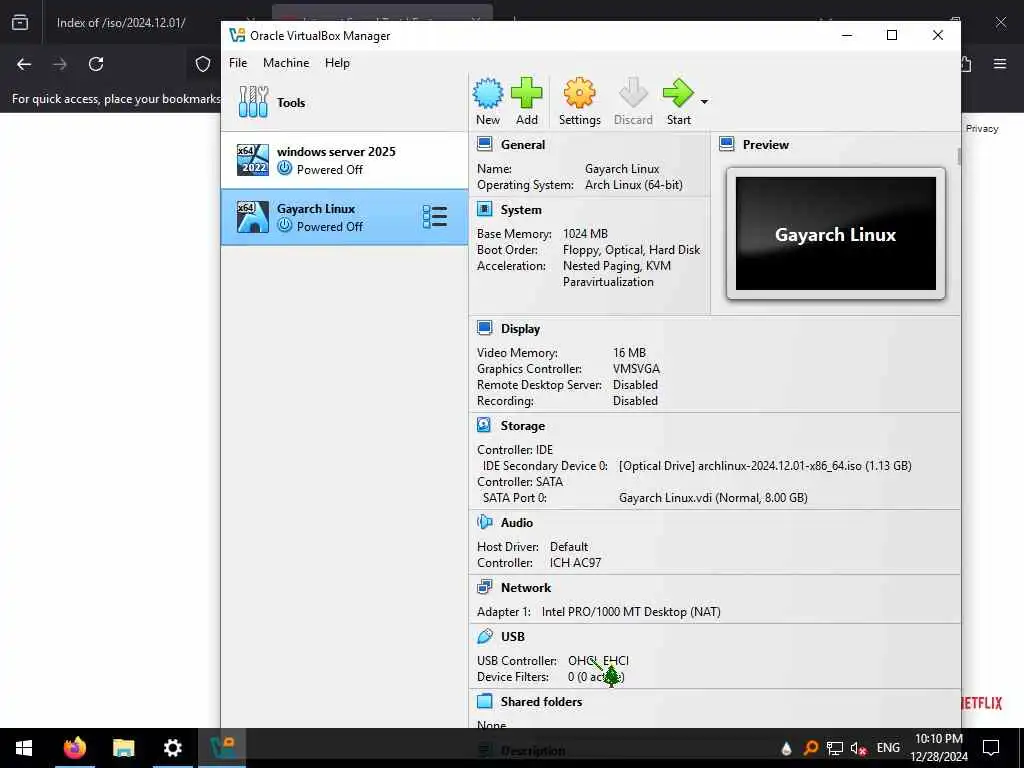
Task: Click the Storage section header
Action: click(522, 426)
